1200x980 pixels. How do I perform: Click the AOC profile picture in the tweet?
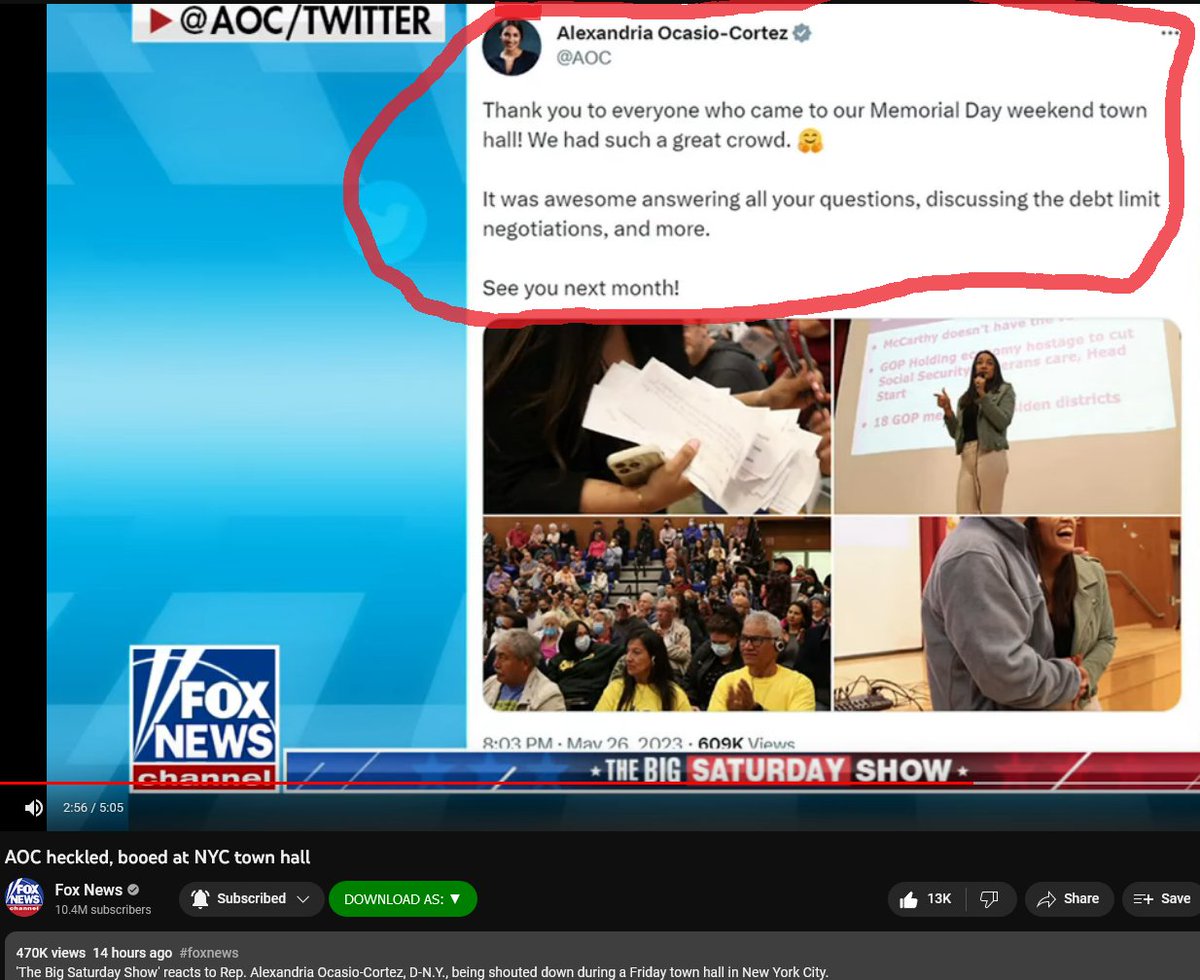pos(512,46)
